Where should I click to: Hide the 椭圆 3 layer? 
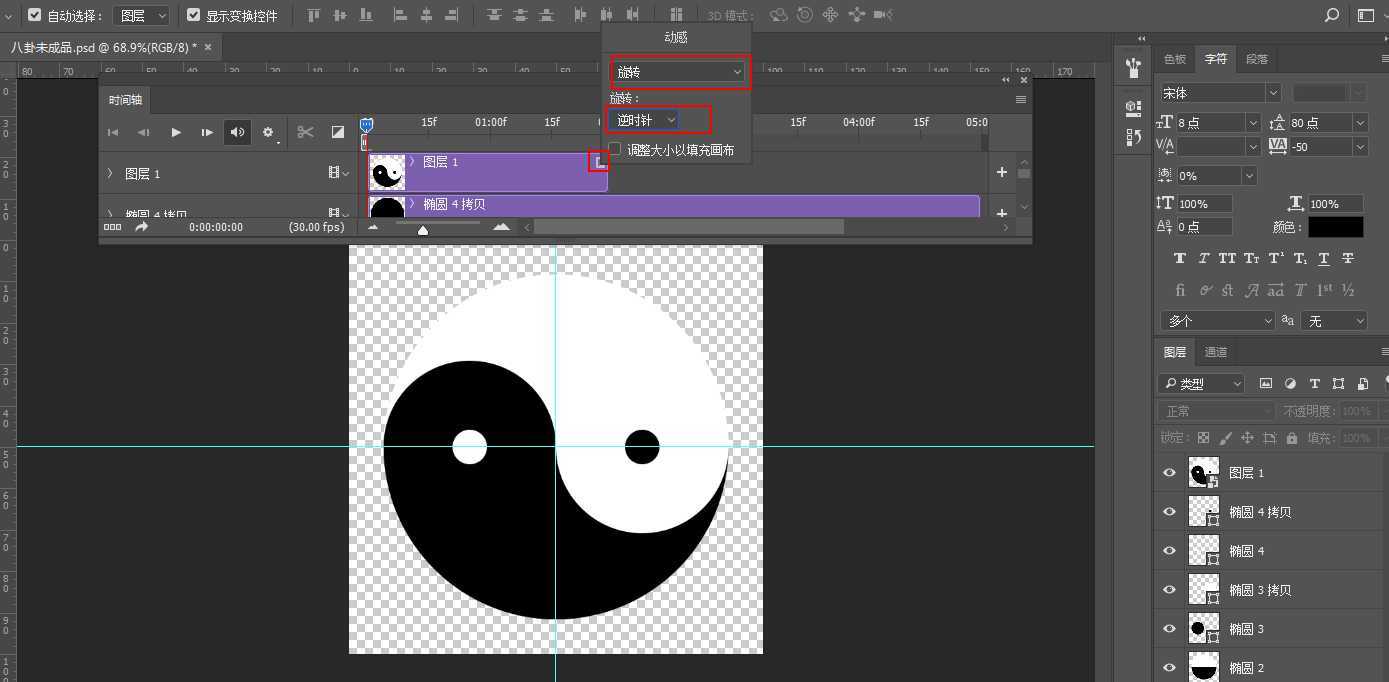pos(1169,629)
